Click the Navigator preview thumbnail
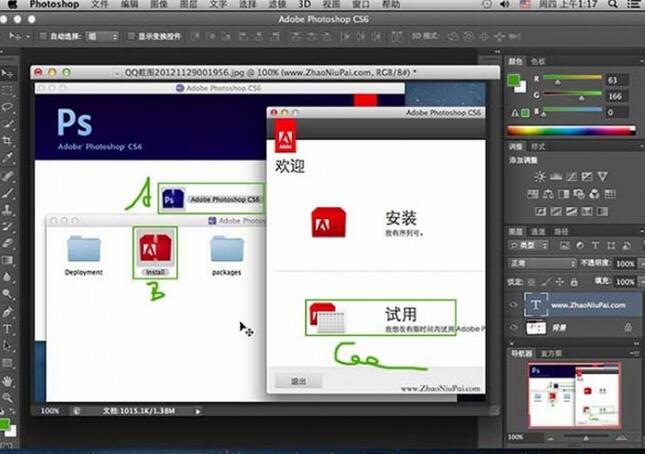Image resolution: width=645 pixels, height=454 pixels. [574, 395]
